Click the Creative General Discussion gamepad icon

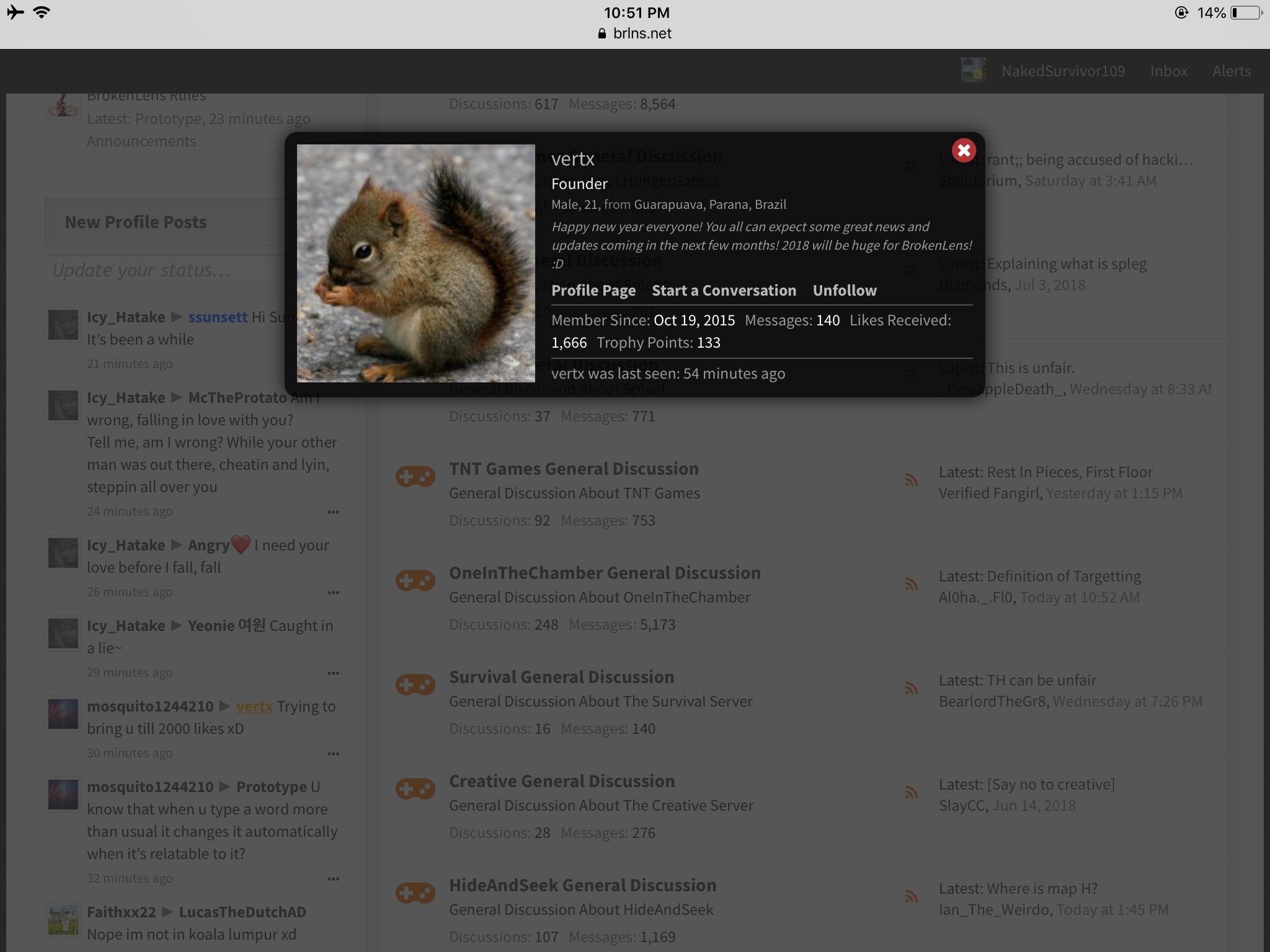(415, 789)
